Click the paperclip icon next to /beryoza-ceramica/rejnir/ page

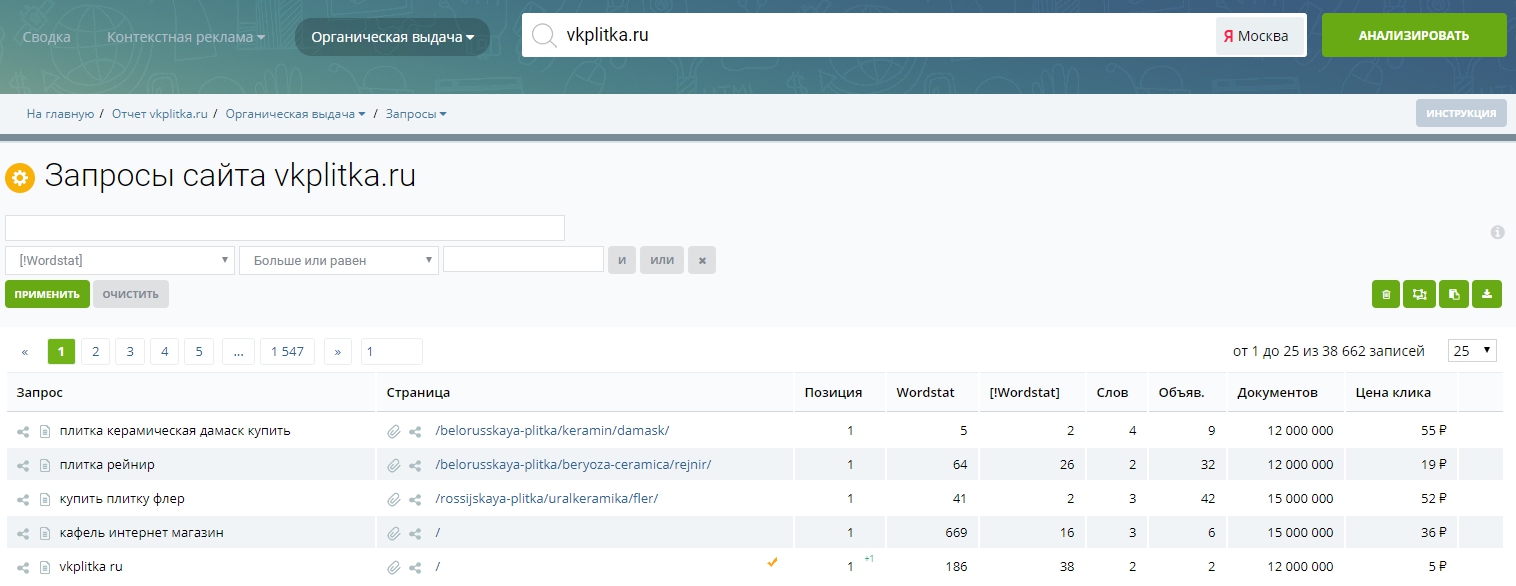[394, 465]
